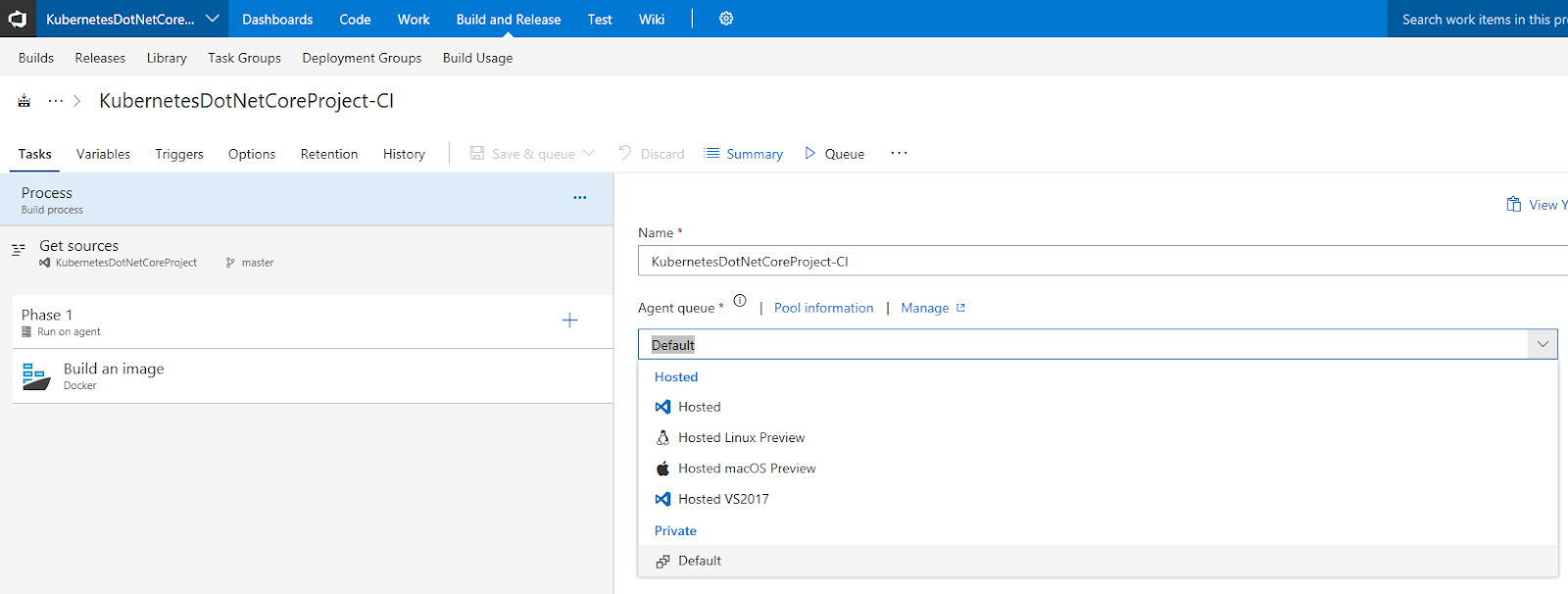Click the Queue button label

[845, 154]
